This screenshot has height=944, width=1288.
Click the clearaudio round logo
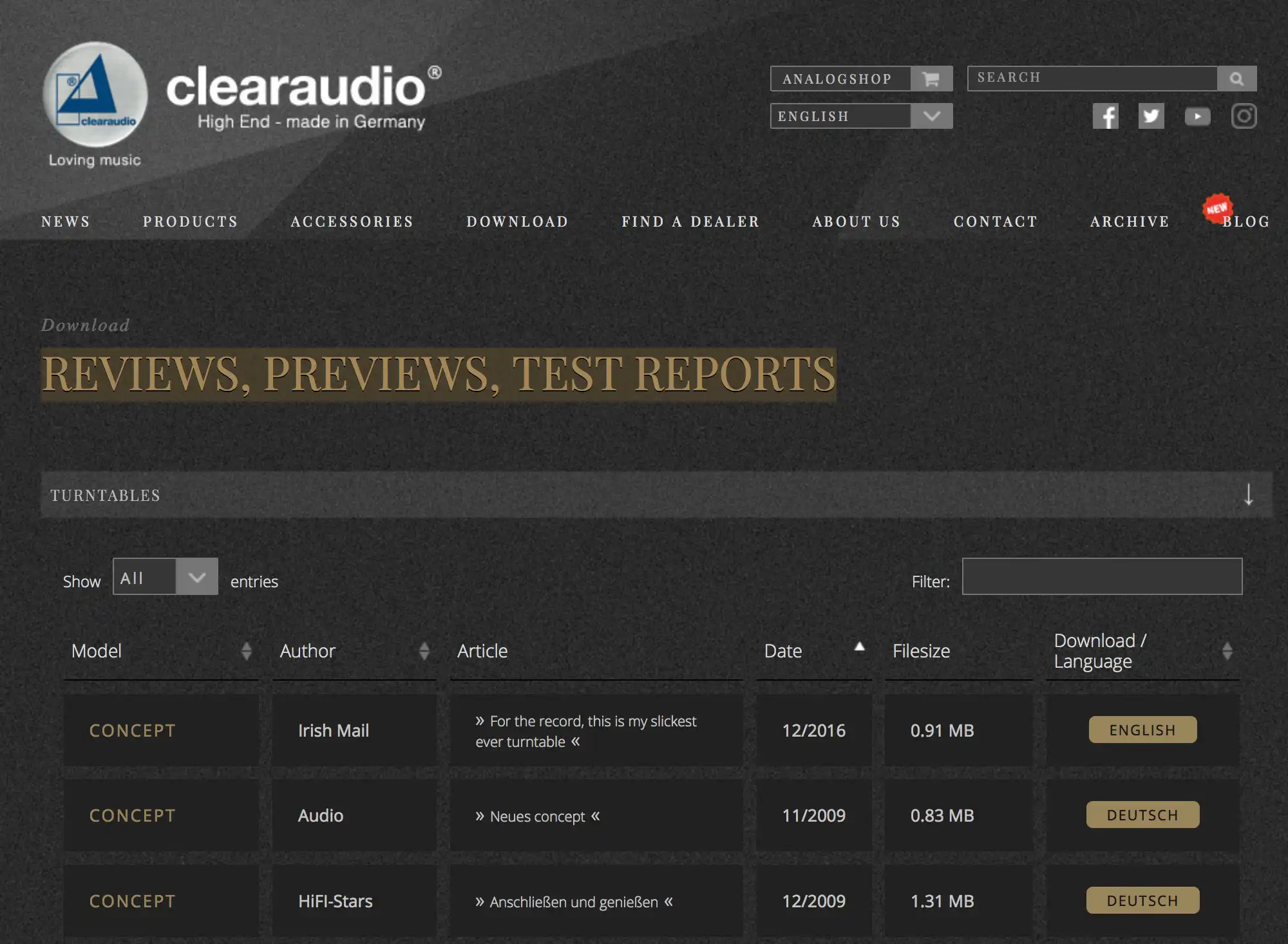click(x=95, y=95)
